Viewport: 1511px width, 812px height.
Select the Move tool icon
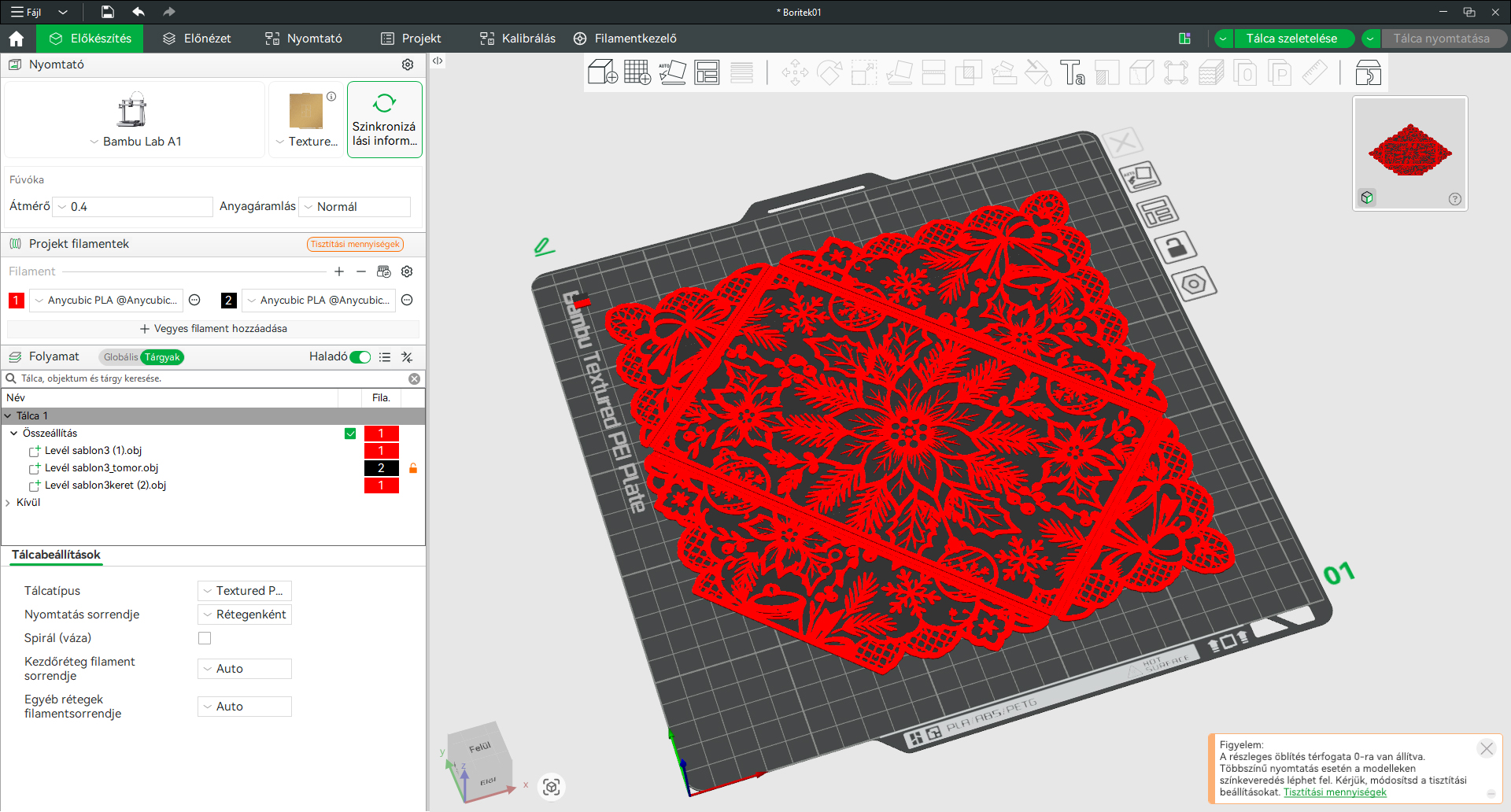(795, 73)
